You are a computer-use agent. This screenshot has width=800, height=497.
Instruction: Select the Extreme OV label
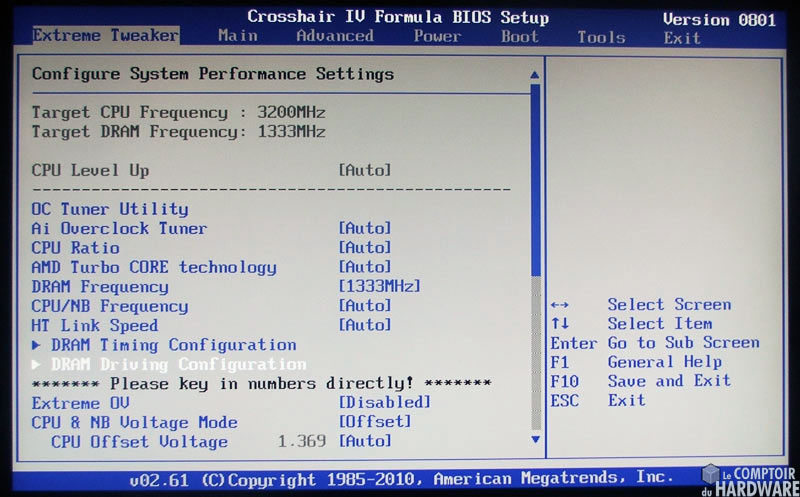81,403
